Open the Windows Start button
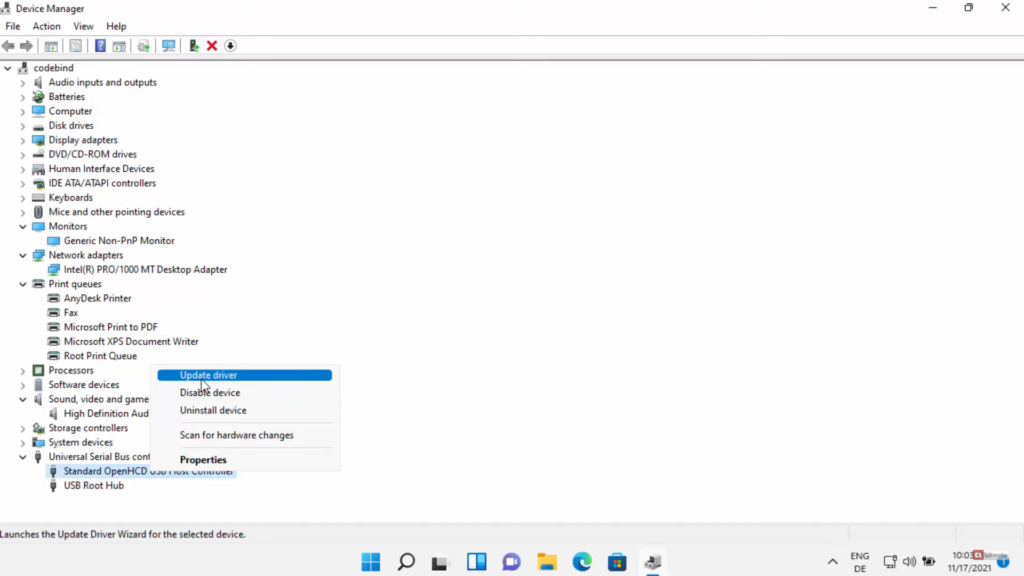Screen dimensions: 1024x576 (371, 562)
